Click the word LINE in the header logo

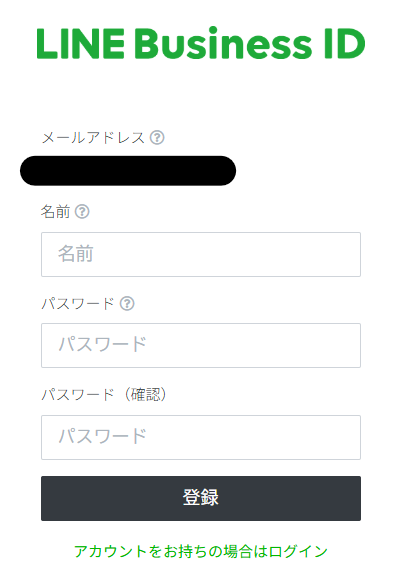(x=81, y=44)
